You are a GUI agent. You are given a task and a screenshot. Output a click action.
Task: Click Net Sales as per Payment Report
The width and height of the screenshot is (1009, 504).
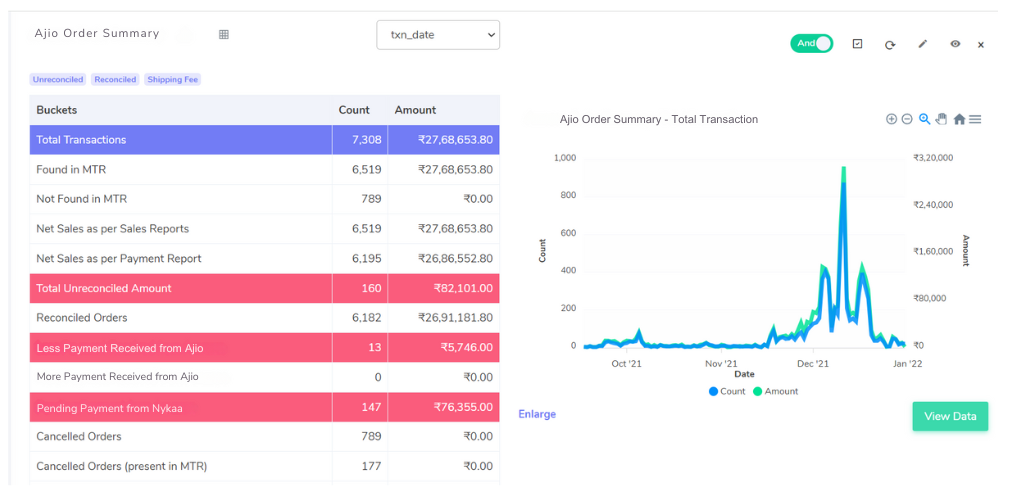(x=264, y=259)
